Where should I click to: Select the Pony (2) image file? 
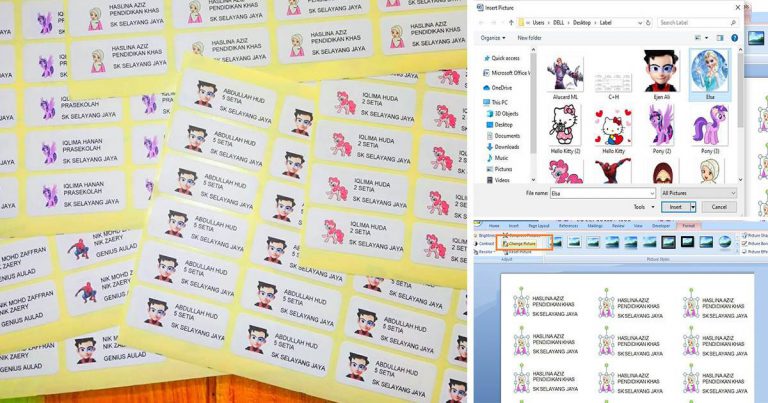point(661,130)
